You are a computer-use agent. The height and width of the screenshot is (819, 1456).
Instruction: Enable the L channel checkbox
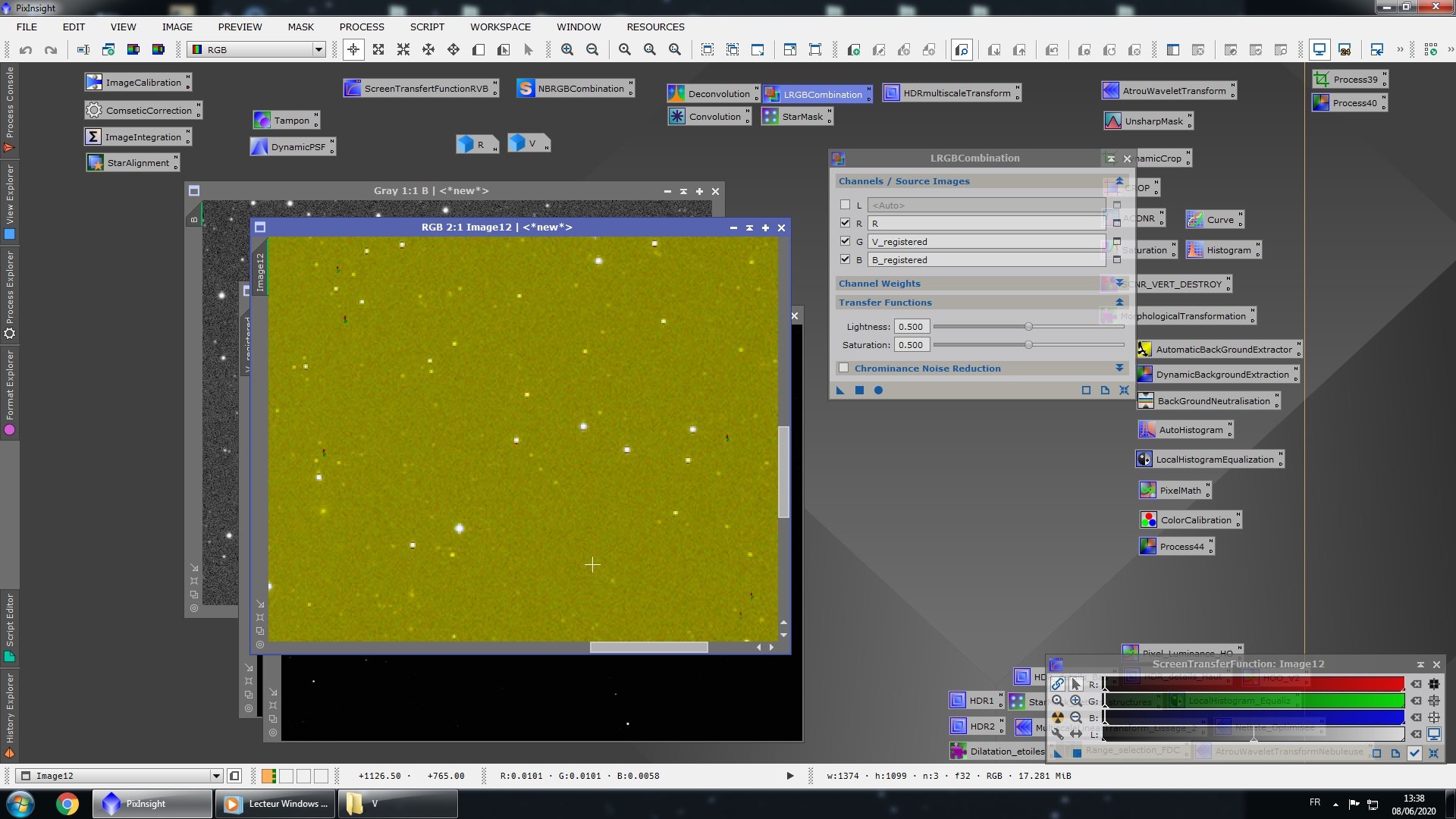[x=845, y=205]
